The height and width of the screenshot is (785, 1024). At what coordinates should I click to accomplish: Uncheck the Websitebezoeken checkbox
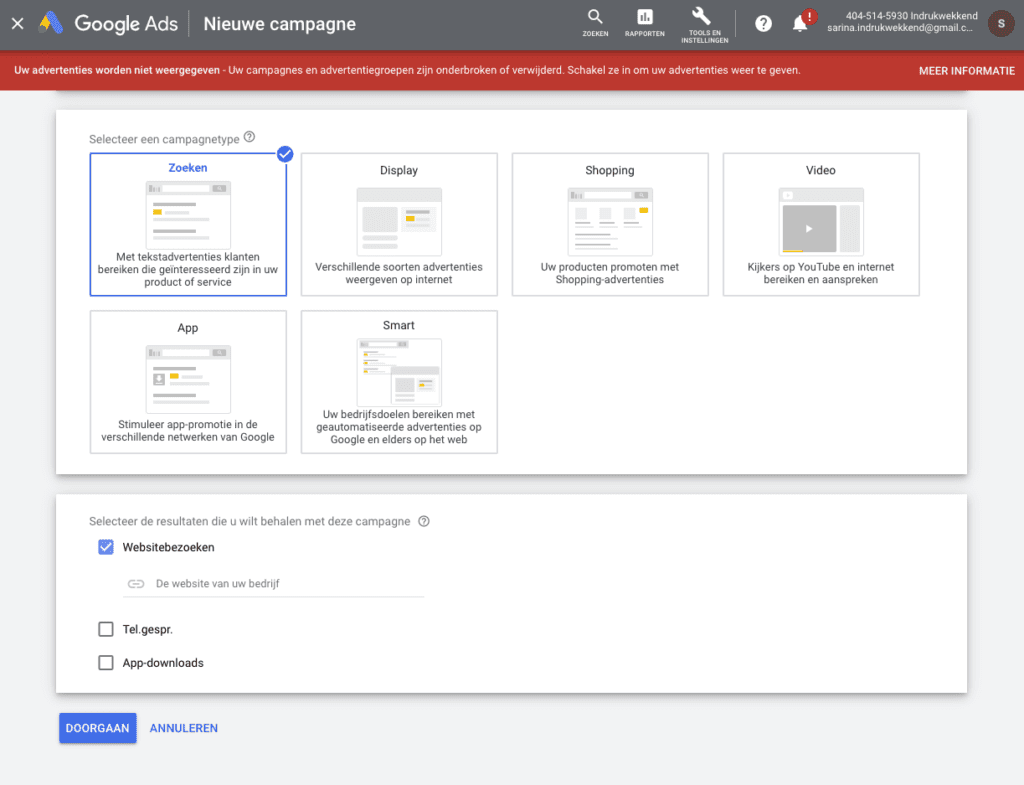[106, 547]
